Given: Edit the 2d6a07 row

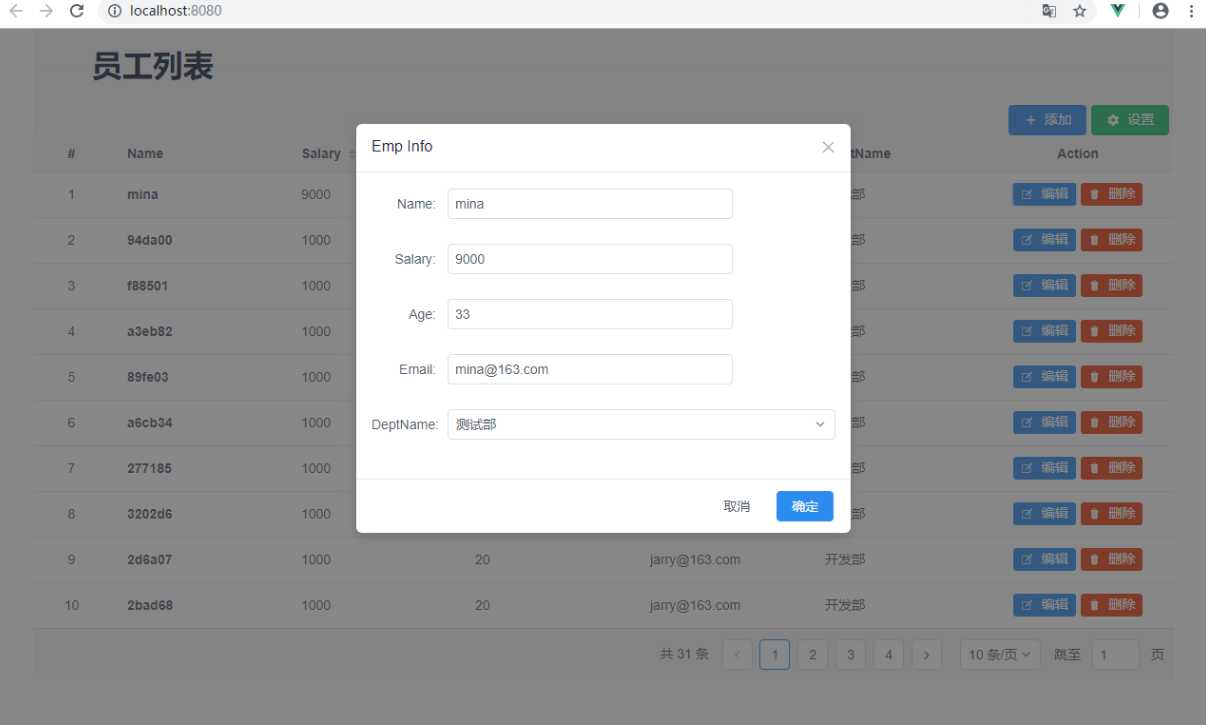Looking at the screenshot, I should click(x=1044, y=559).
